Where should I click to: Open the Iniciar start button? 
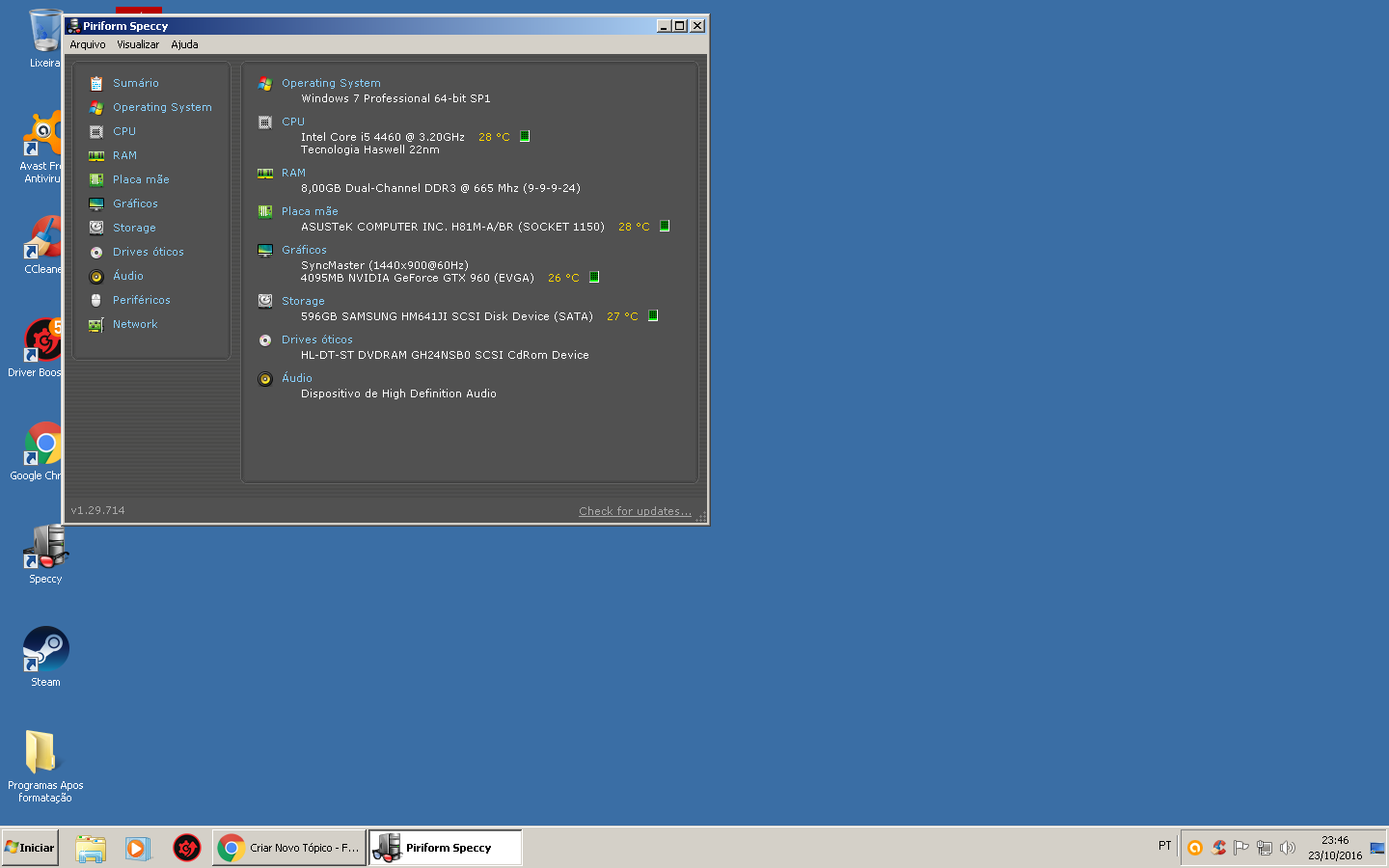(x=30, y=848)
